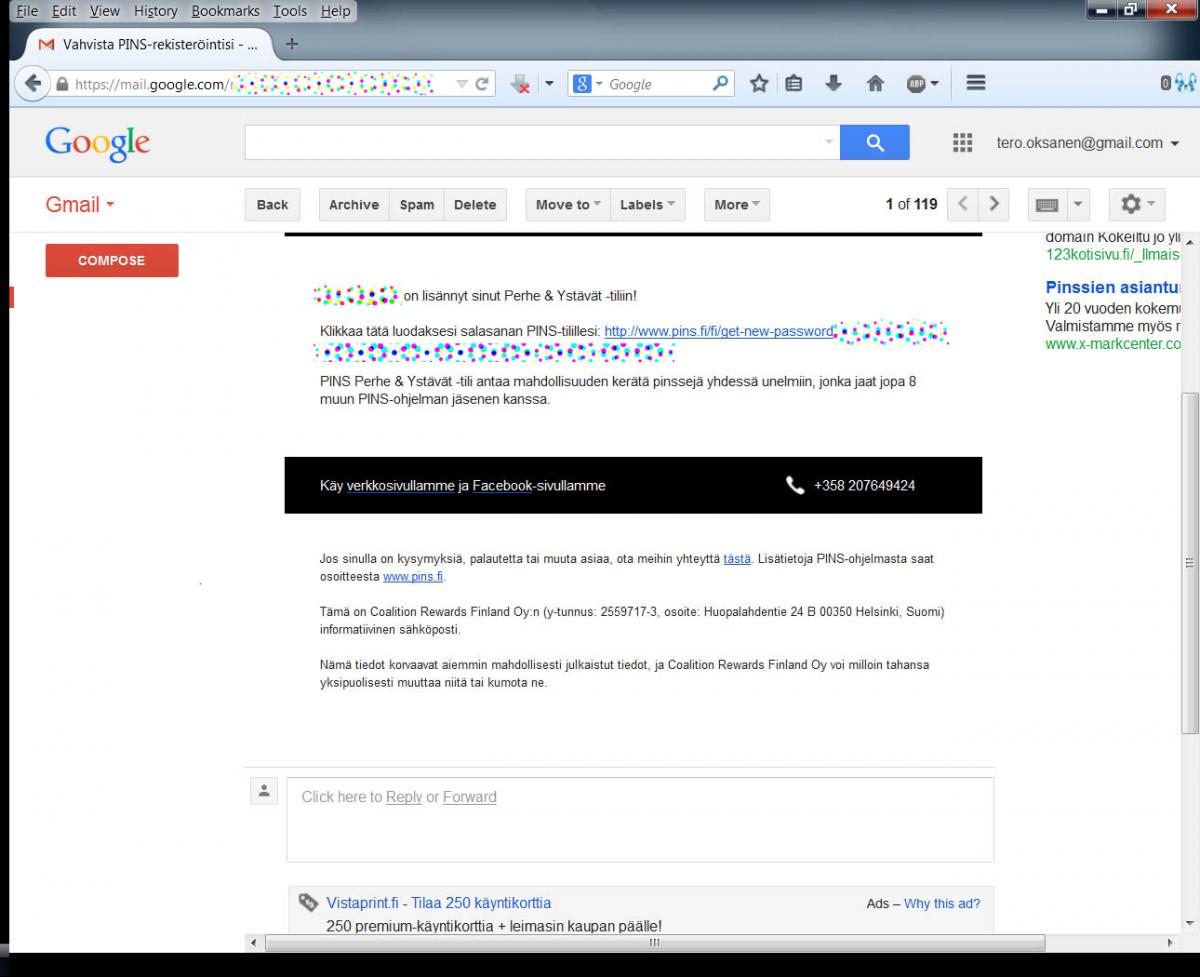This screenshot has height=977, width=1200.
Task: Click the blue Gmail search button
Action: pos(875,143)
